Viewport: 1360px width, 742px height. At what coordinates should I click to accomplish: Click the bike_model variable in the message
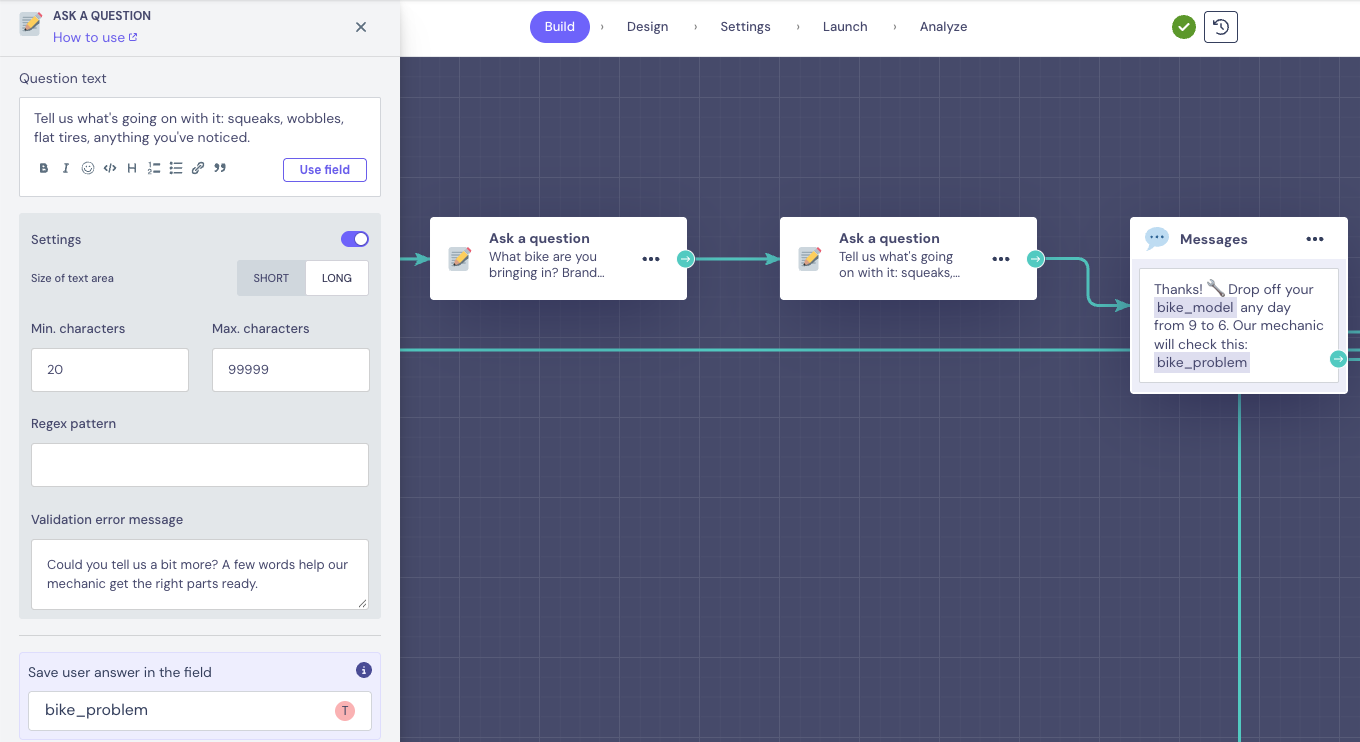click(1195, 308)
